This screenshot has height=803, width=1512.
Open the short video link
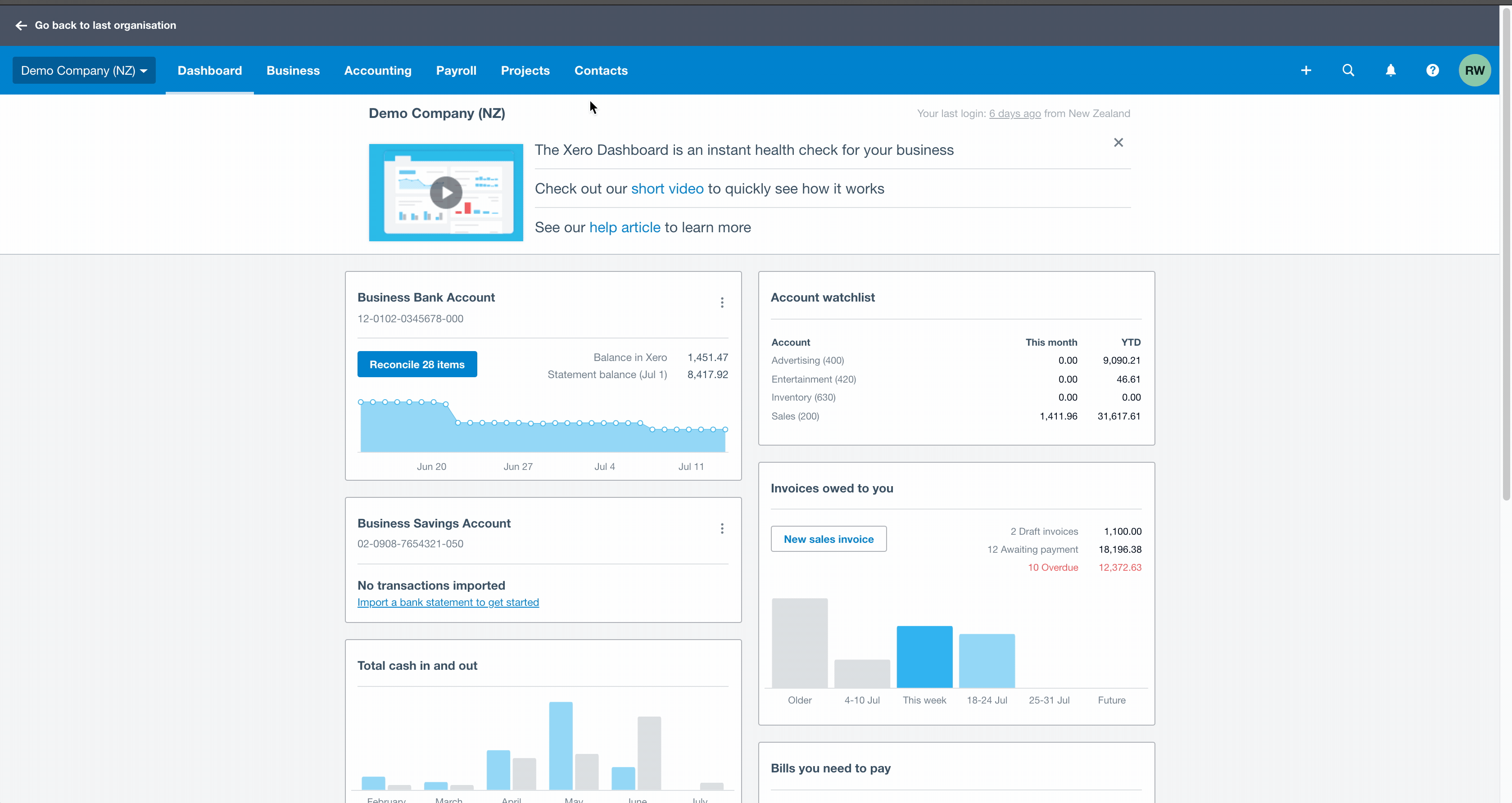(x=667, y=188)
